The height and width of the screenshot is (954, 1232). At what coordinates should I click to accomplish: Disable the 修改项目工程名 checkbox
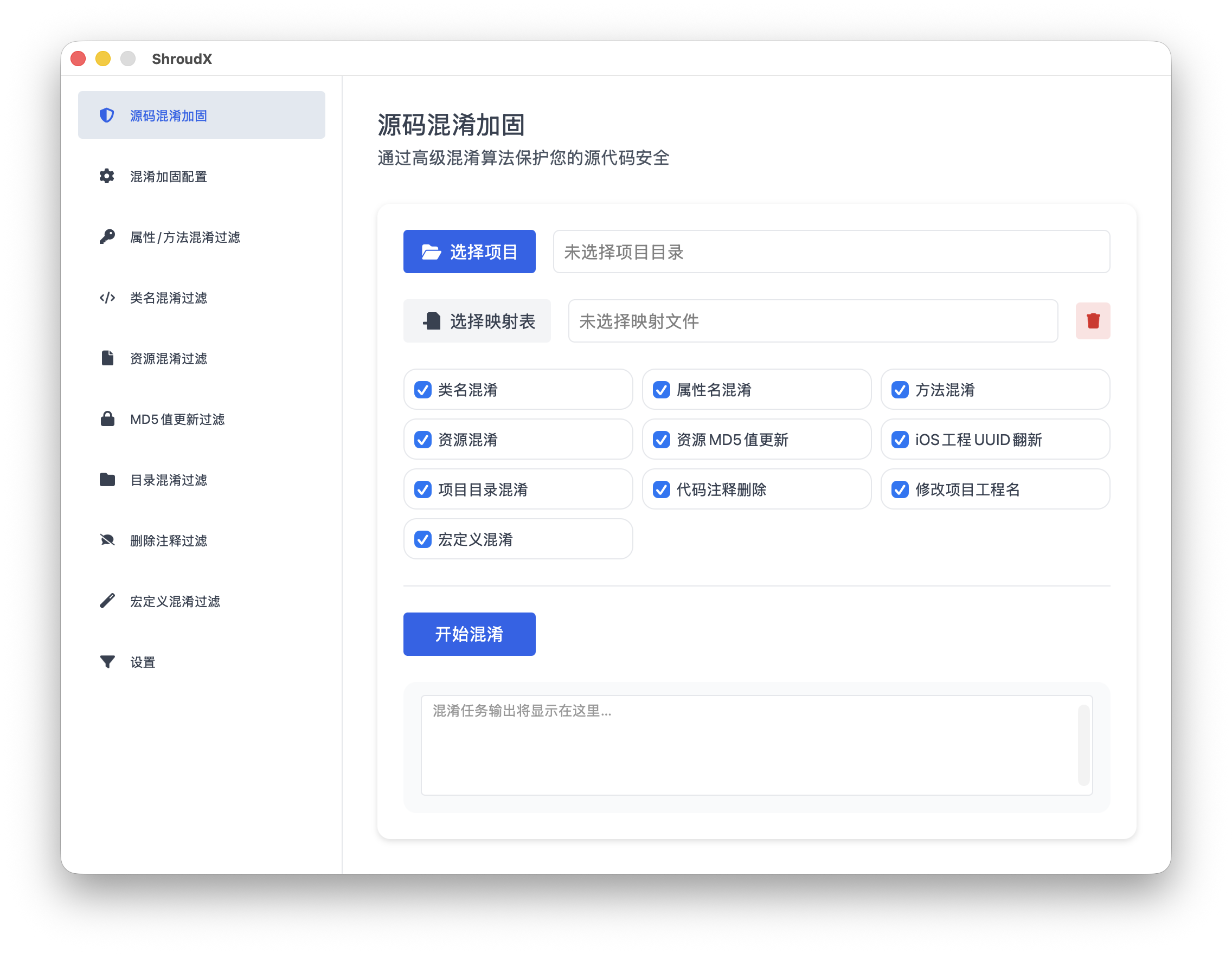click(x=900, y=489)
